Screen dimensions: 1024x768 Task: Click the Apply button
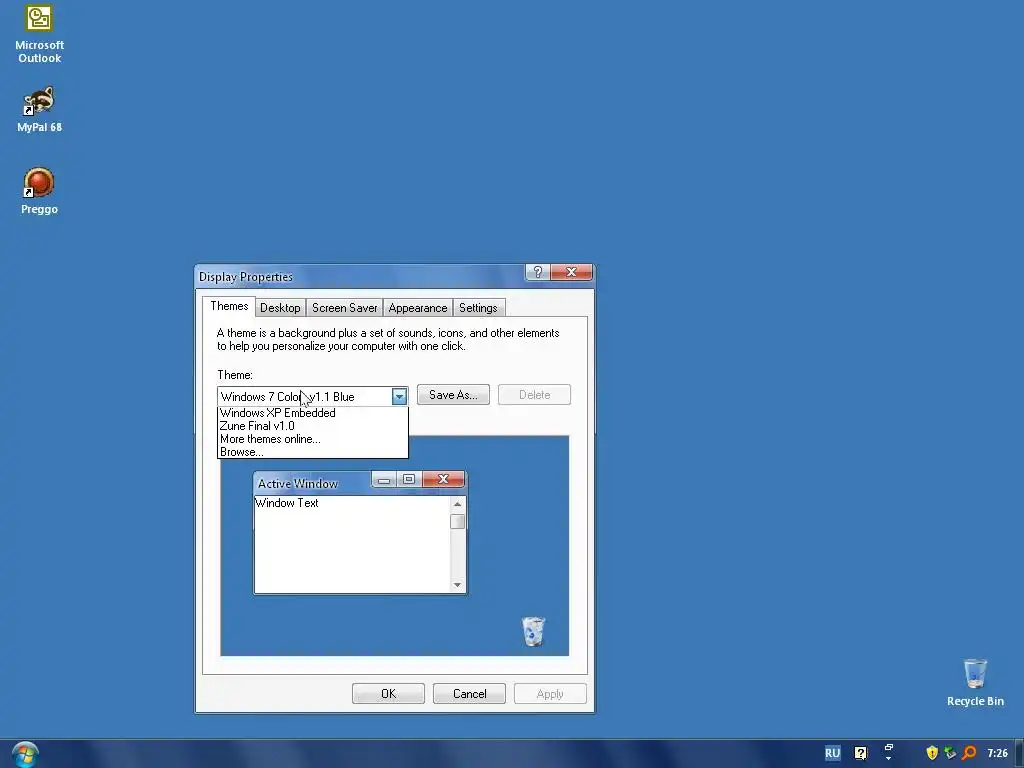click(x=550, y=694)
